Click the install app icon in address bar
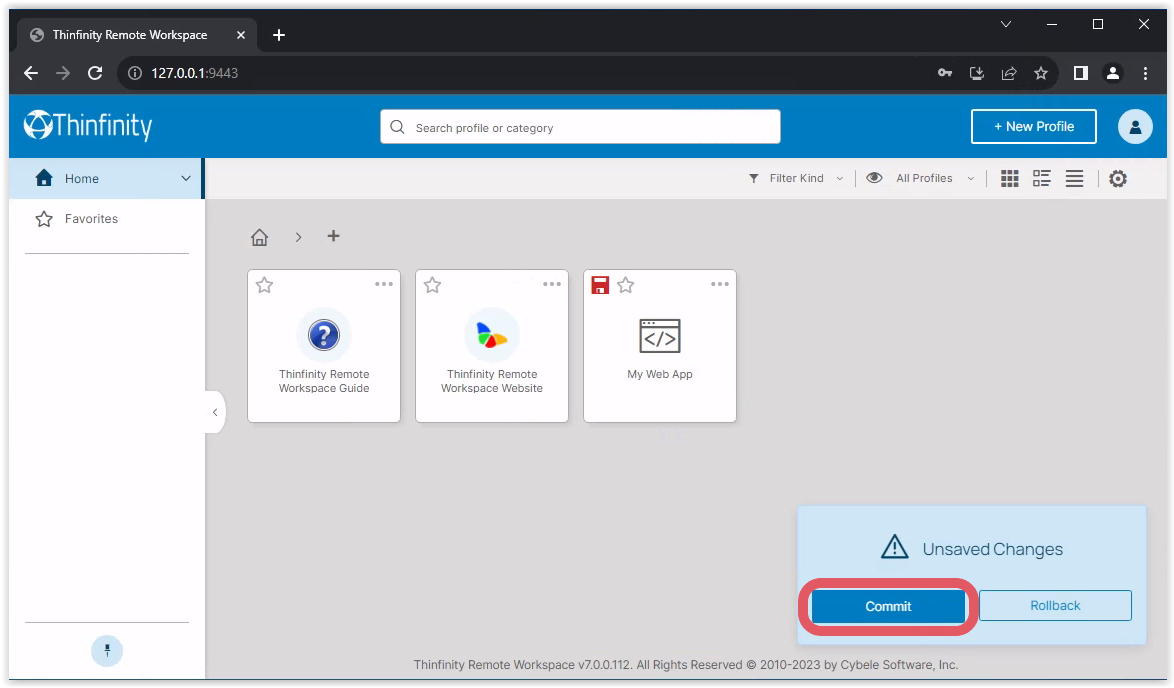The image size is (1174, 688). pos(976,73)
